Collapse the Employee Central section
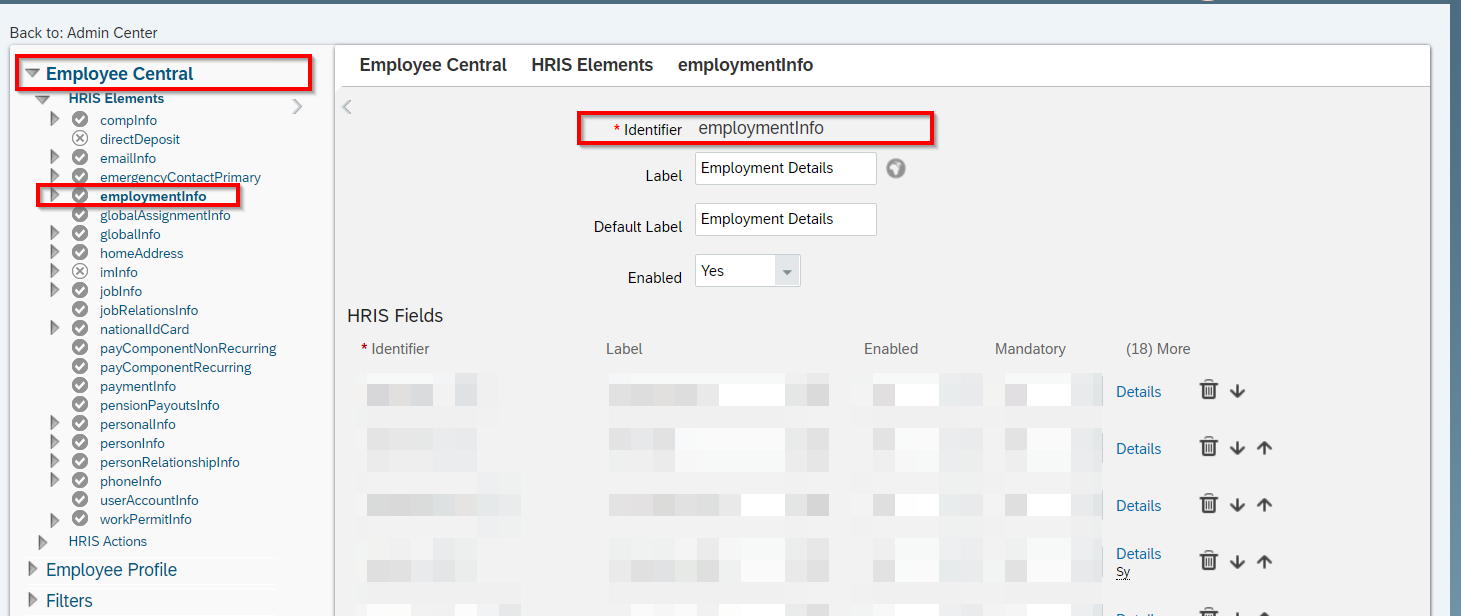This screenshot has height=616, width=1461. pyautogui.click(x=33, y=74)
